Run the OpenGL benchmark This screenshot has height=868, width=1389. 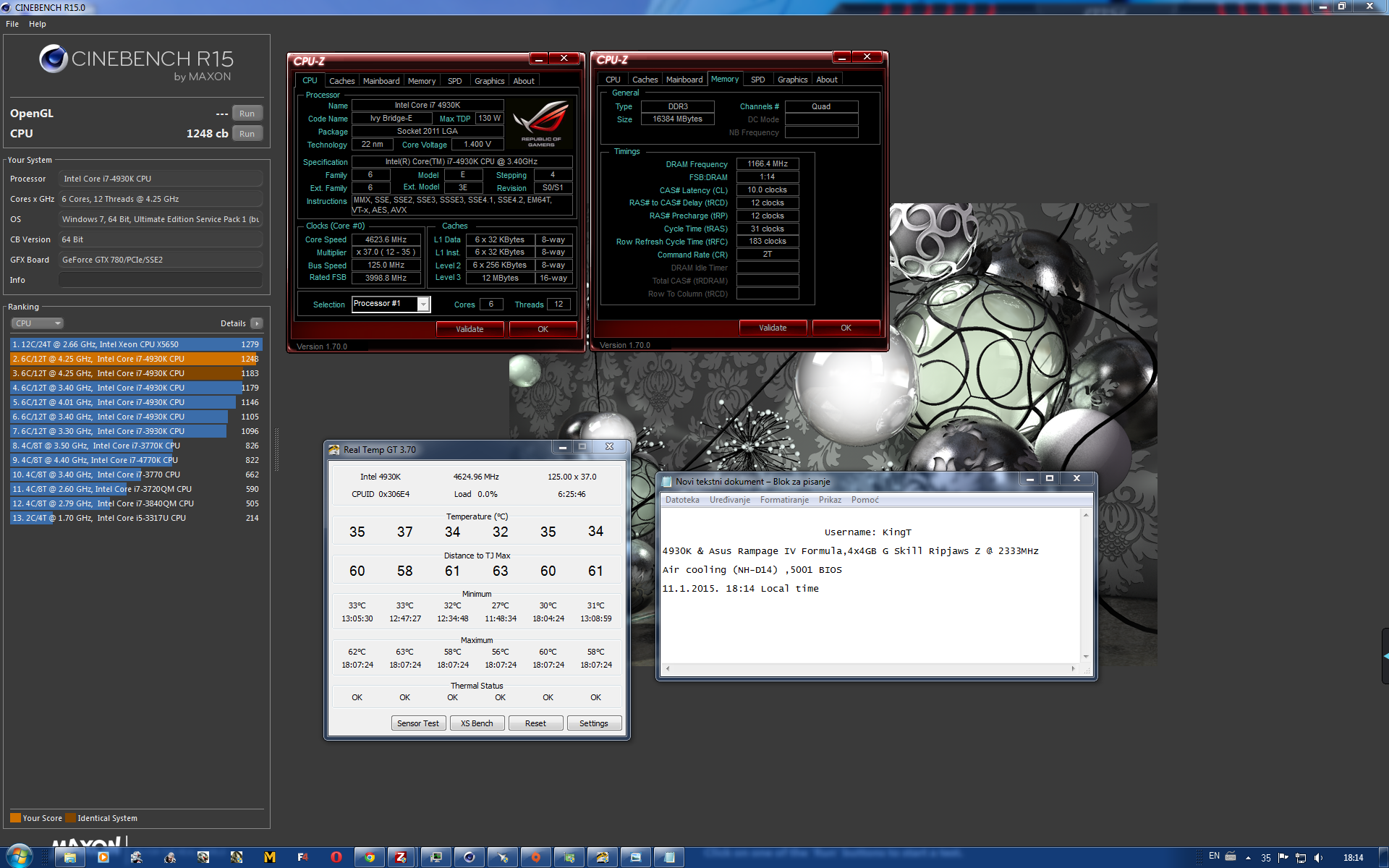[x=247, y=114]
